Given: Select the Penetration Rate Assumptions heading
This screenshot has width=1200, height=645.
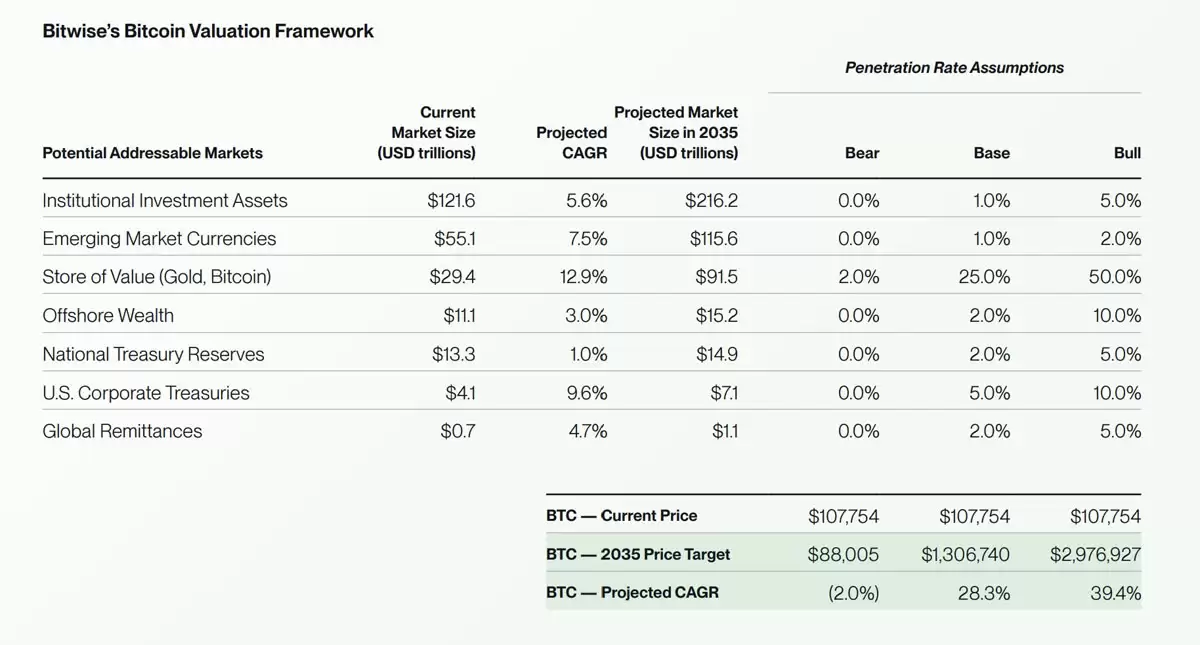Looking at the screenshot, I should (x=954, y=68).
